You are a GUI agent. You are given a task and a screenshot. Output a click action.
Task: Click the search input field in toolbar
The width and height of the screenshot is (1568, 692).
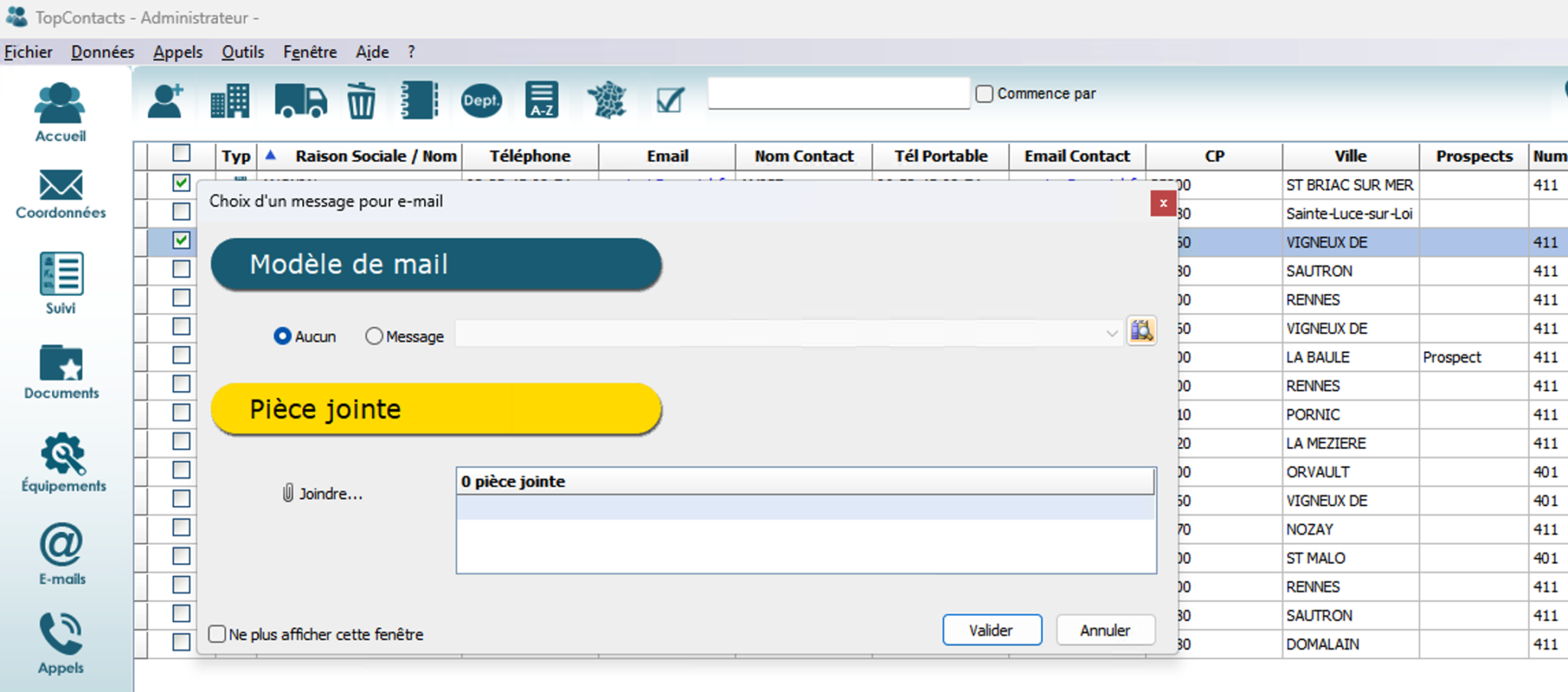[x=838, y=93]
